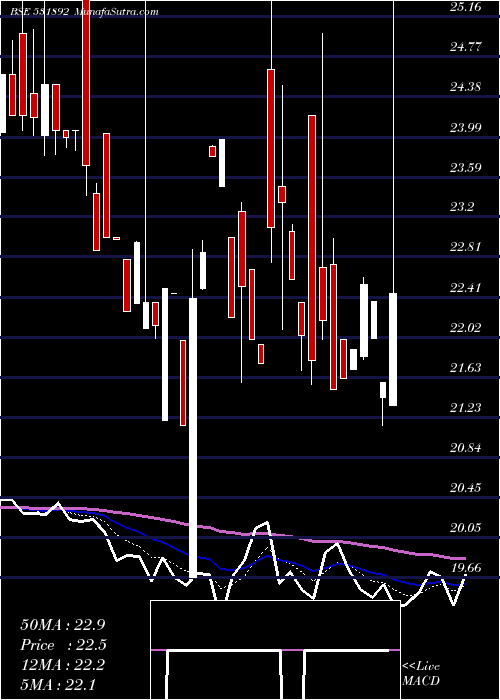This screenshot has height=700, width=500.
Task: Click inside the MACD histogram box
Action: (275, 650)
